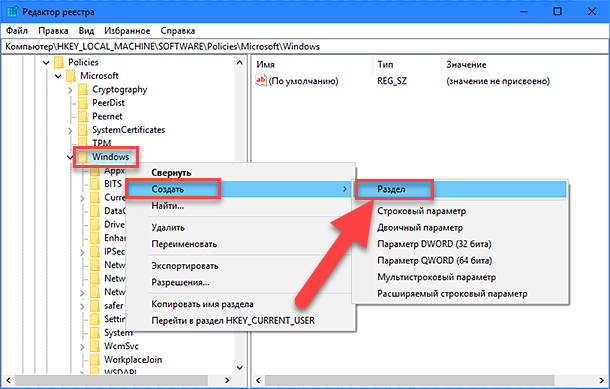The height and width of the screenshot is (389, 610).
Task: Click the BITS folder icon
Action: point(95,184)
